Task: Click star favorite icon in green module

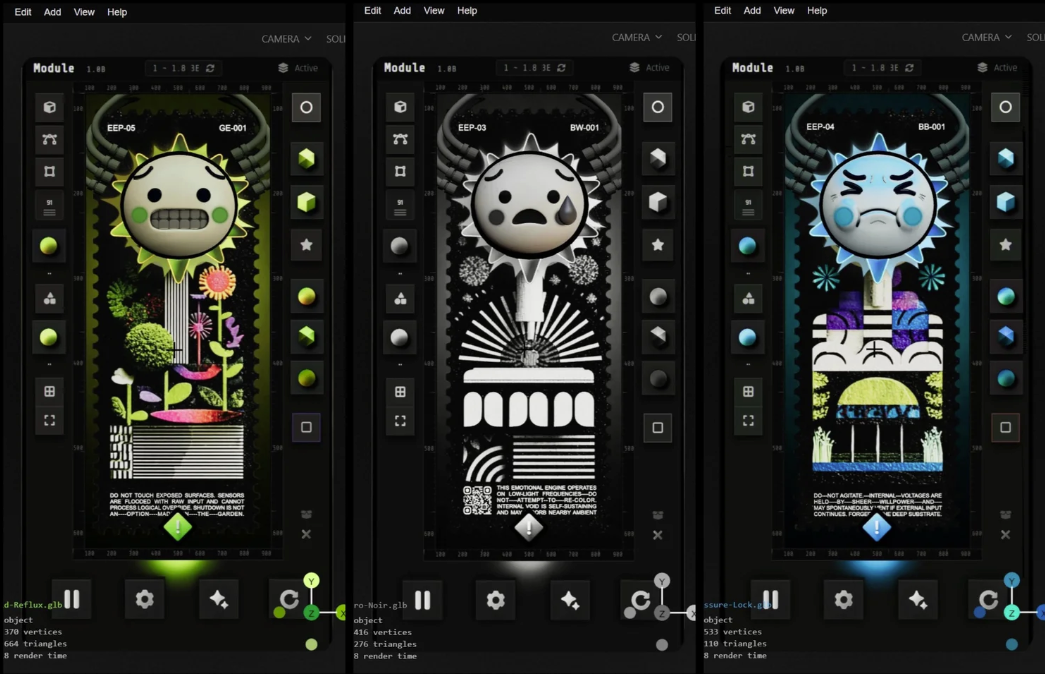Action: pyautogui.click(x=307, y=245)
